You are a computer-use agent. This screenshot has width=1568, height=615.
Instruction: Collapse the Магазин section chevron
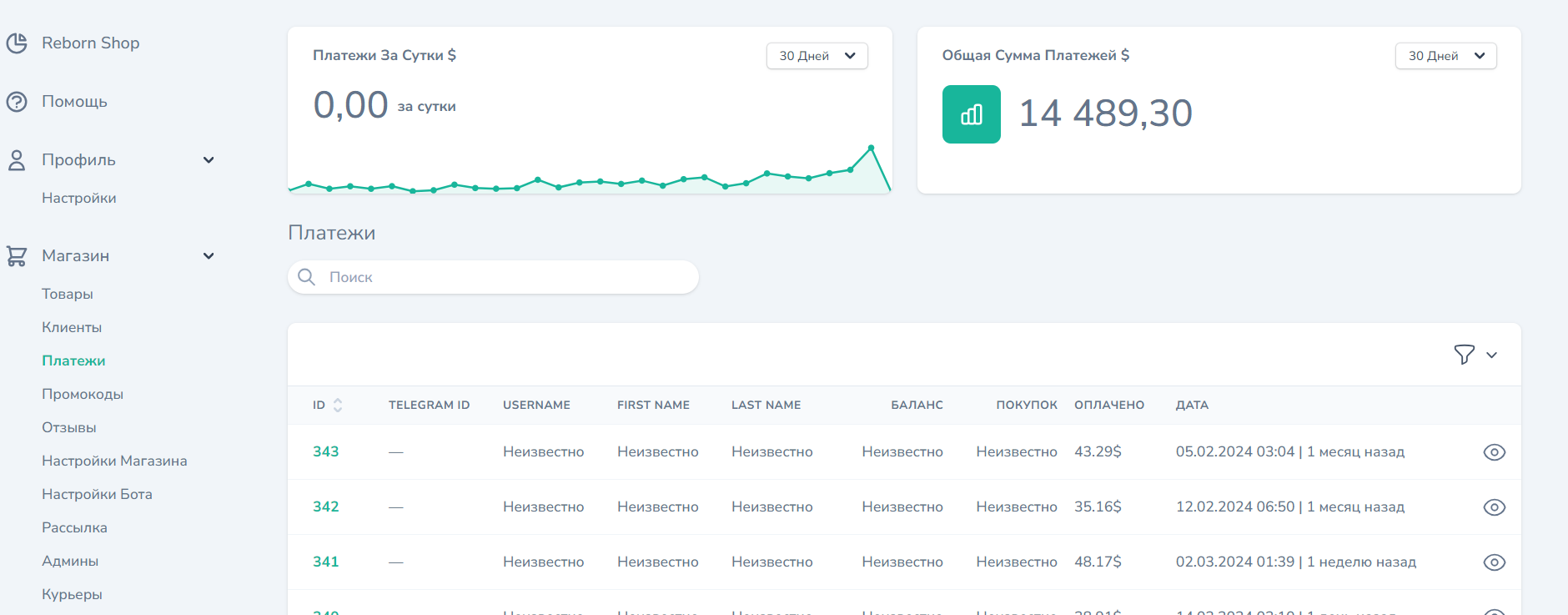(209, 256)
